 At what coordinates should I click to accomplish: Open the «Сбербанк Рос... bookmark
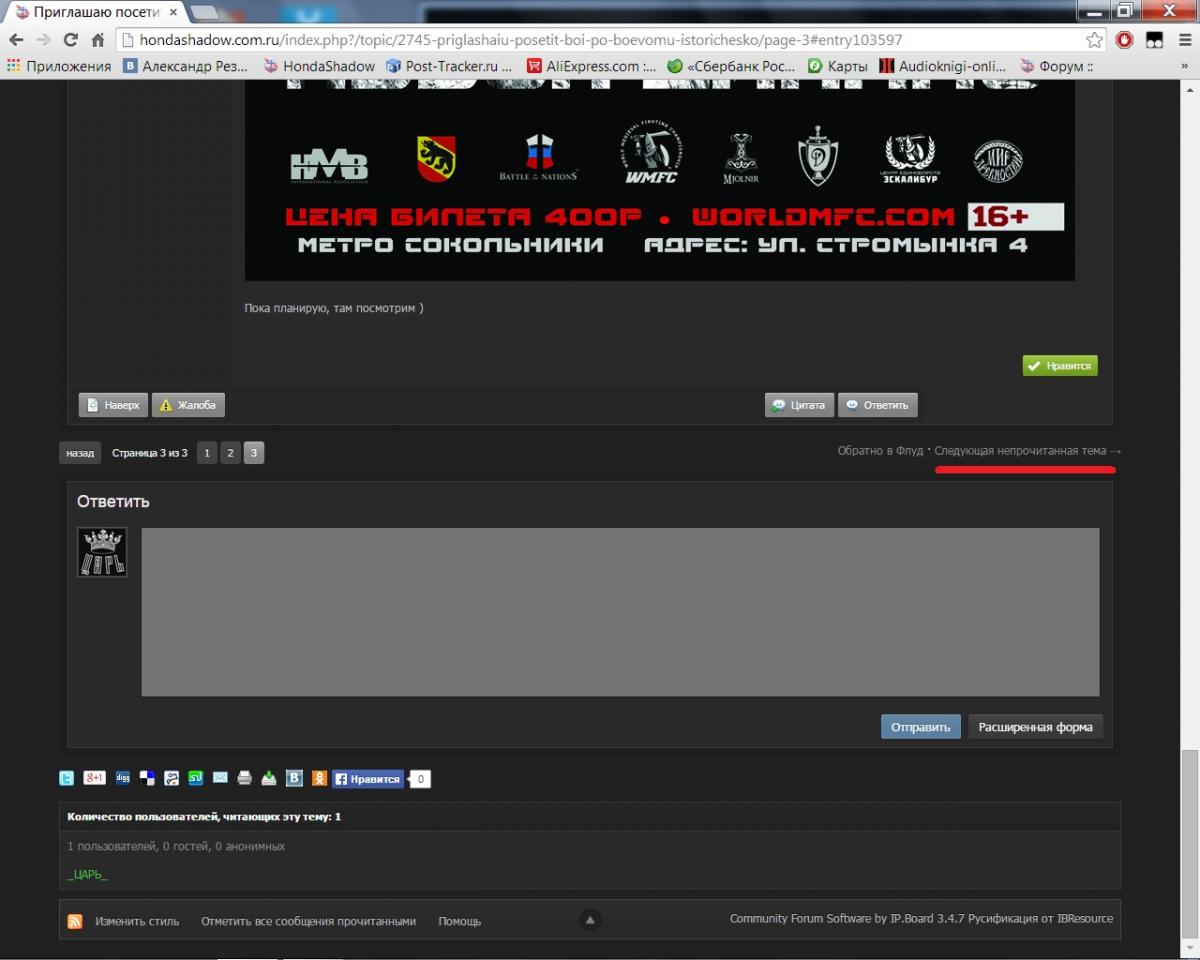click(x=731, y=66)
